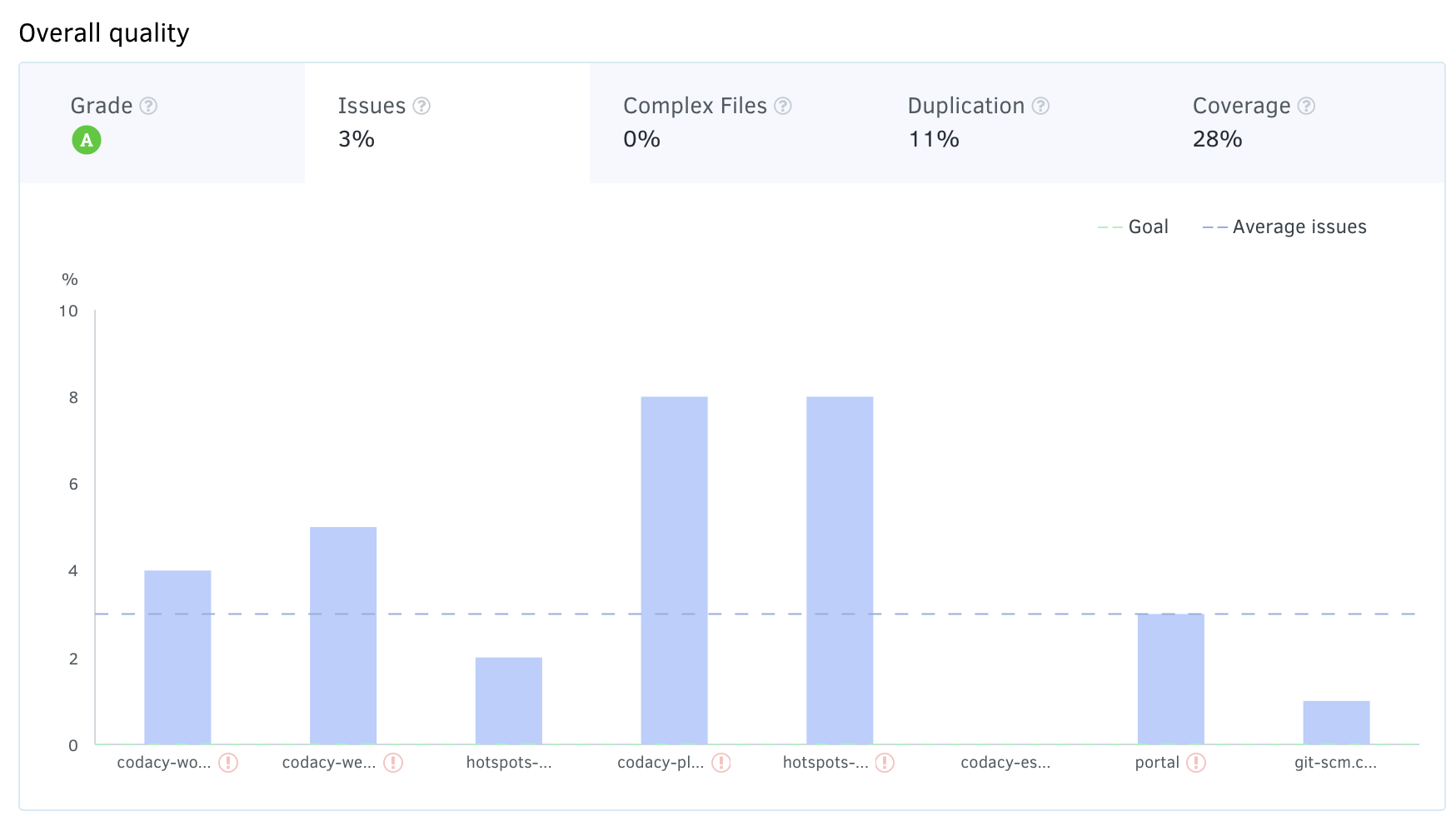Image resolution: width=1456 pixels, height=826 pixels.
Task: Open the codacy-es... repository label
Action: [1005, 763]
